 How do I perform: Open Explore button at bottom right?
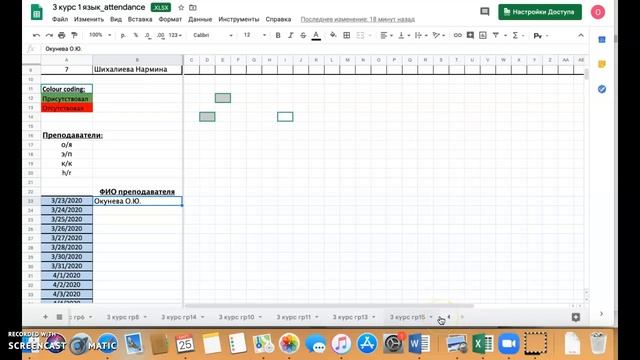(x=576, y=317)
